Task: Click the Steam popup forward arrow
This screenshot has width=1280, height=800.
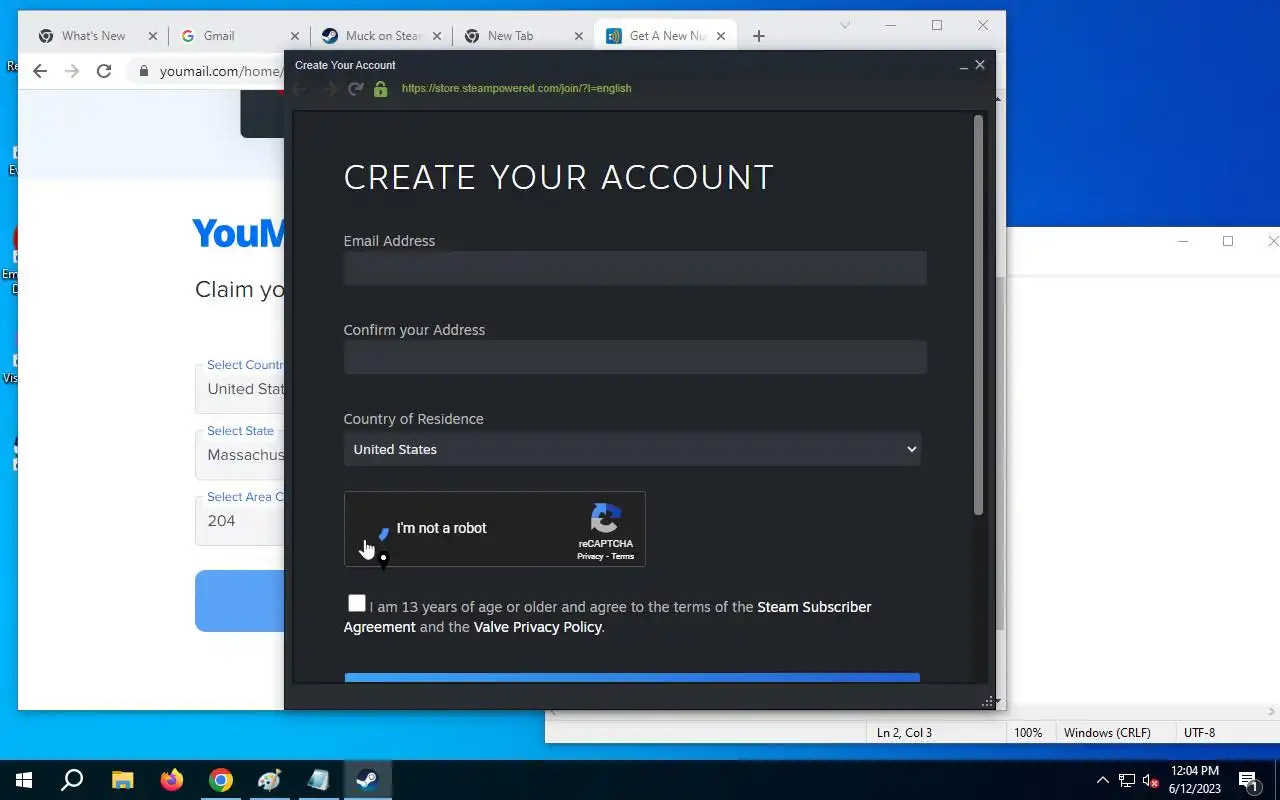Action: (x=329, y=89)
